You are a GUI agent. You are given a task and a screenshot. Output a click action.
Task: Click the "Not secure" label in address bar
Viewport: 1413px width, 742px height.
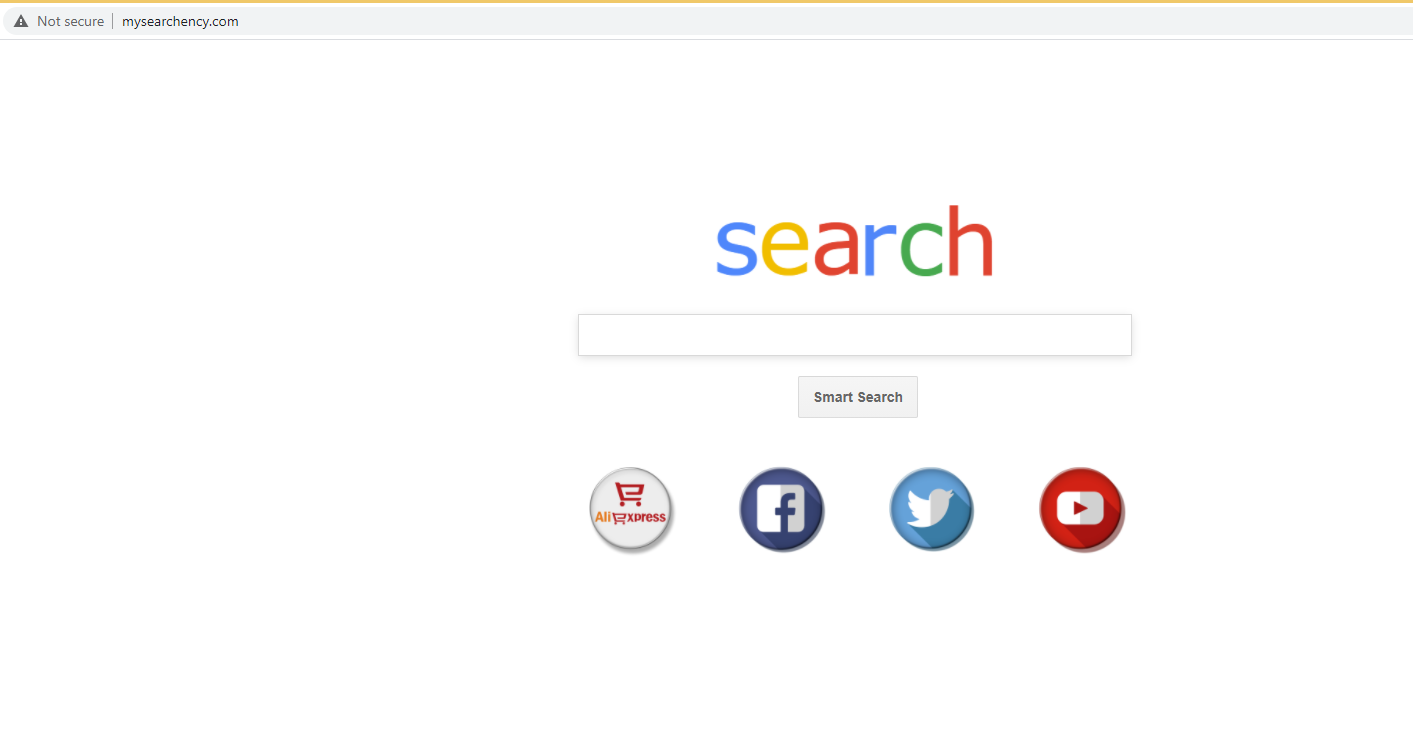coord(70,21)
